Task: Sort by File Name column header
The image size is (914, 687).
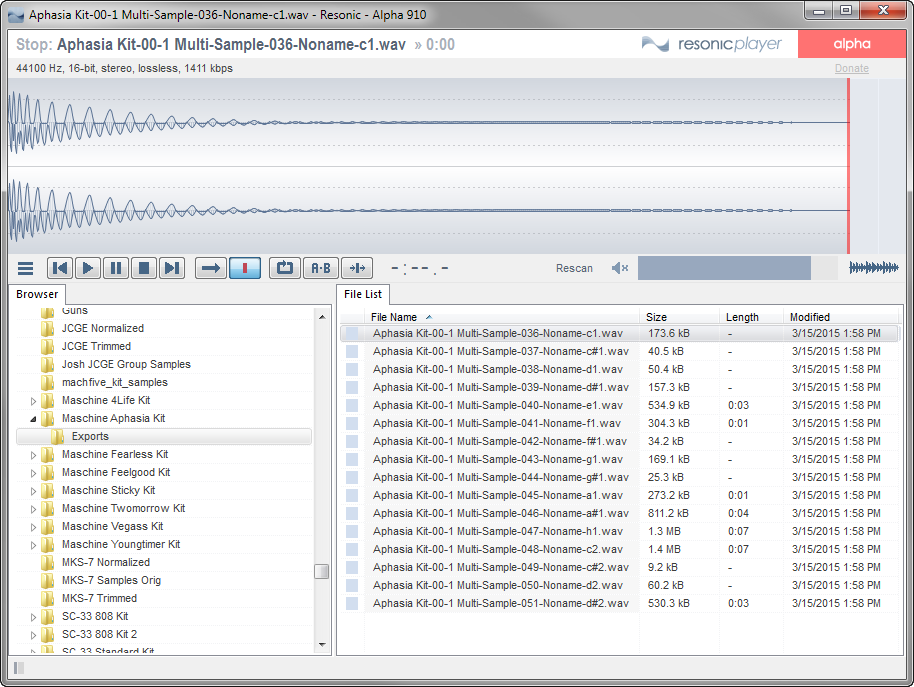Action: (x=501, y=317)
